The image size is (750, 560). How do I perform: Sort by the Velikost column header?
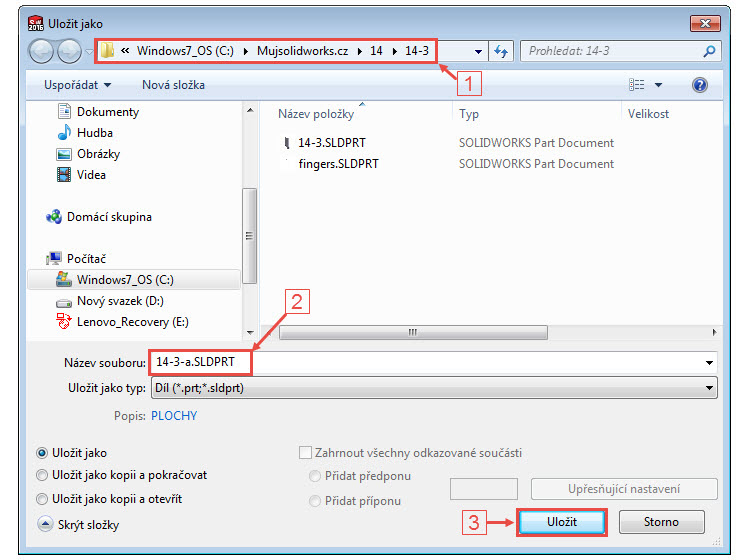click(x=648, y=114)
